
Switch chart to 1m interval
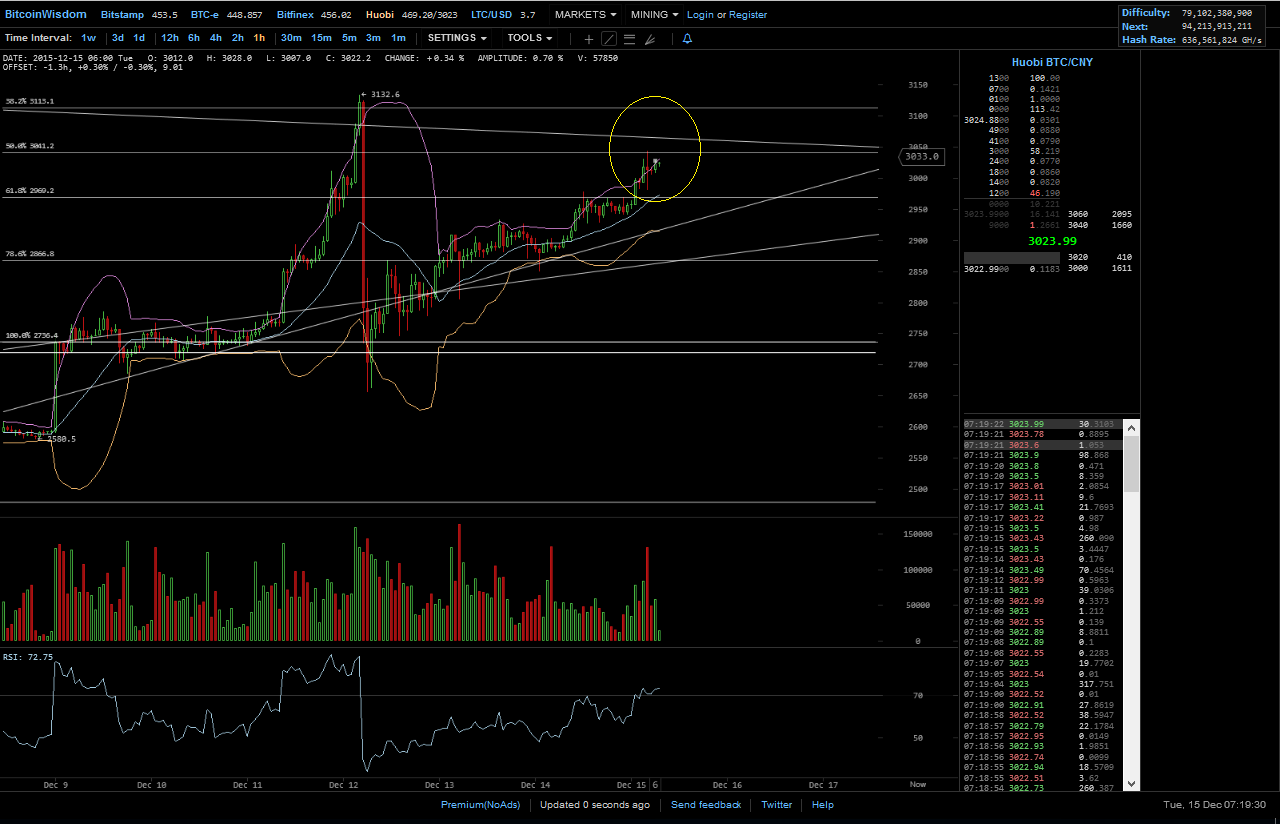398,38
